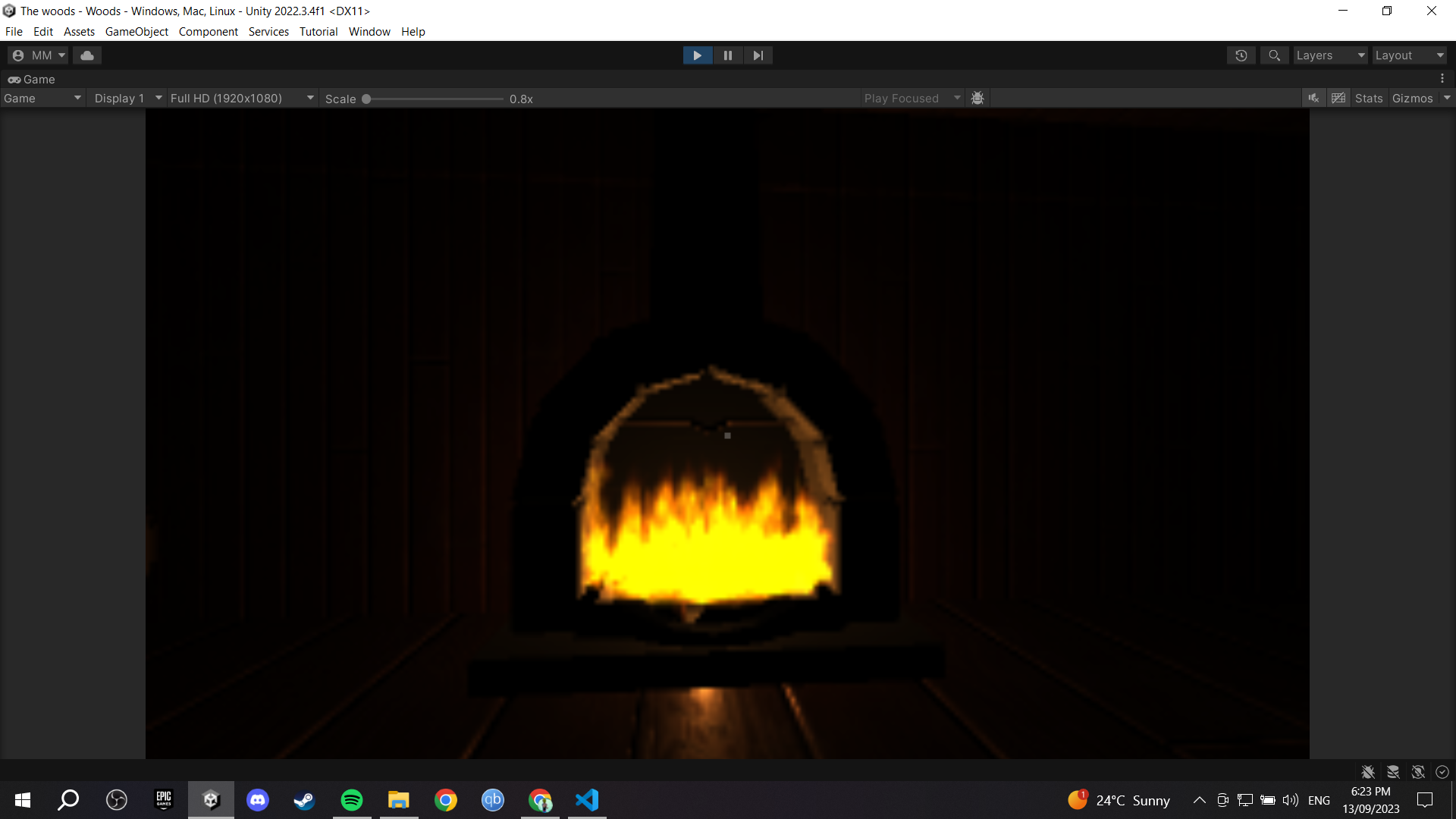Open Full HD (1920x1080) resolution dropdown

(241, 99)
